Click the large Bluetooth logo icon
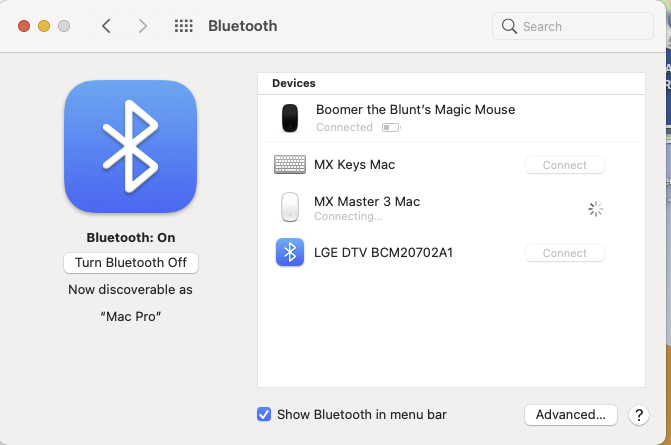Viewport: 671px width, 445px height. (130, 146)
